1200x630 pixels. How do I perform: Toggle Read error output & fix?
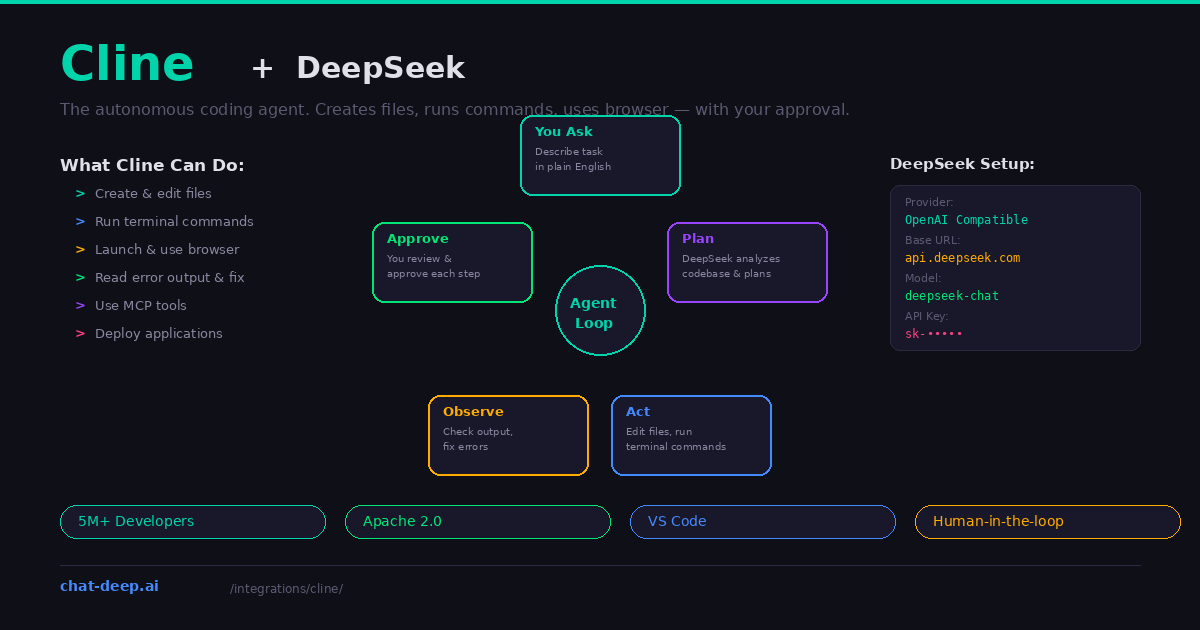coord(170,277)
